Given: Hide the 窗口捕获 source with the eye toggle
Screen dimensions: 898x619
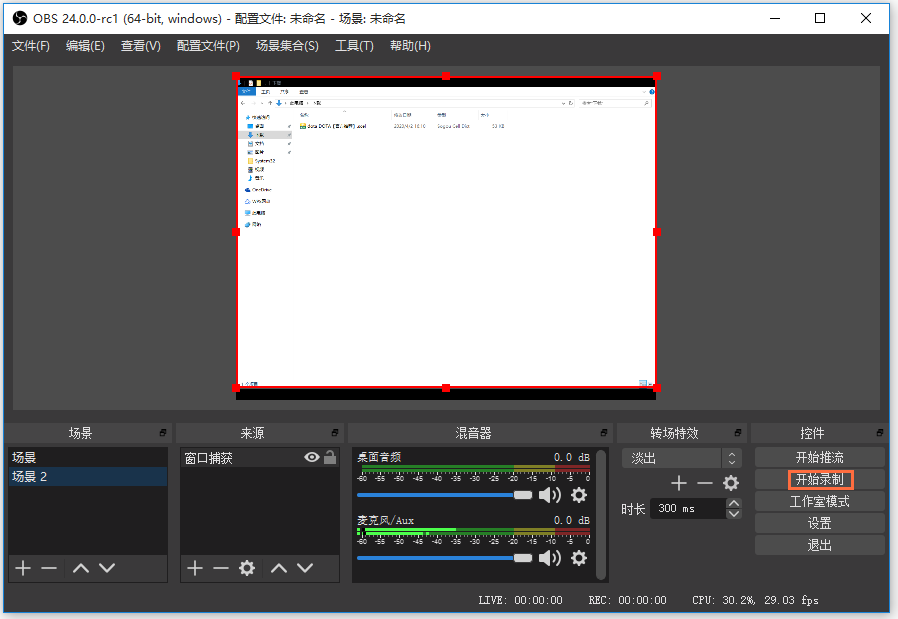Looking at the screenshot, I should 311,456.
